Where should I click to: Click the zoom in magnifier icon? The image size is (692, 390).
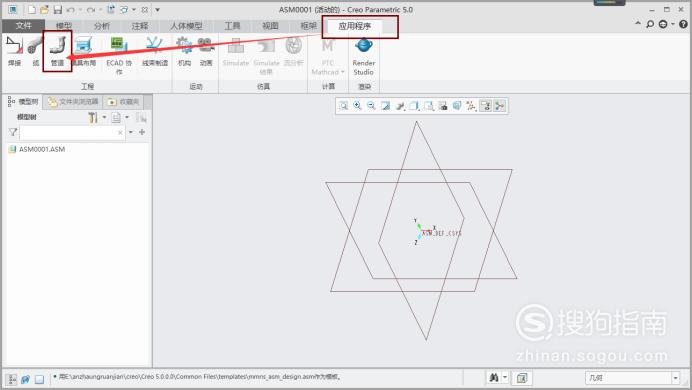(357, 106)
